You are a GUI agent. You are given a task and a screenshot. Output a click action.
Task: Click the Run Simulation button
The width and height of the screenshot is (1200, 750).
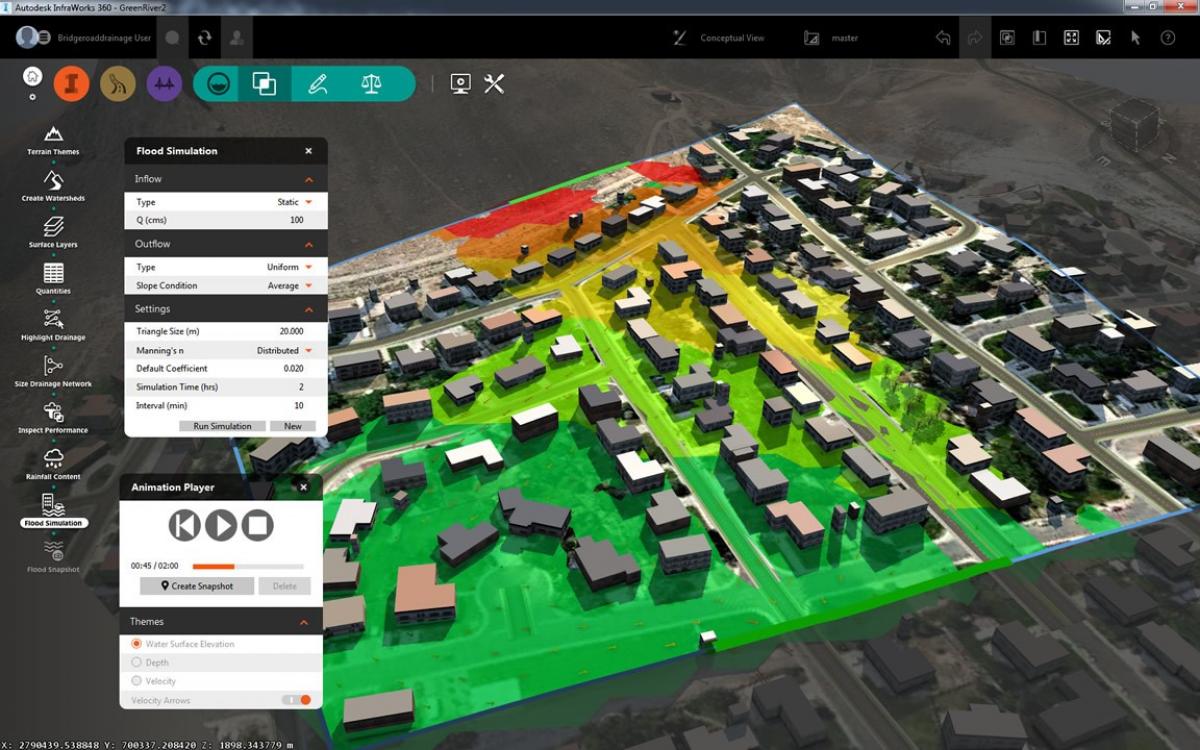point(222,425)
